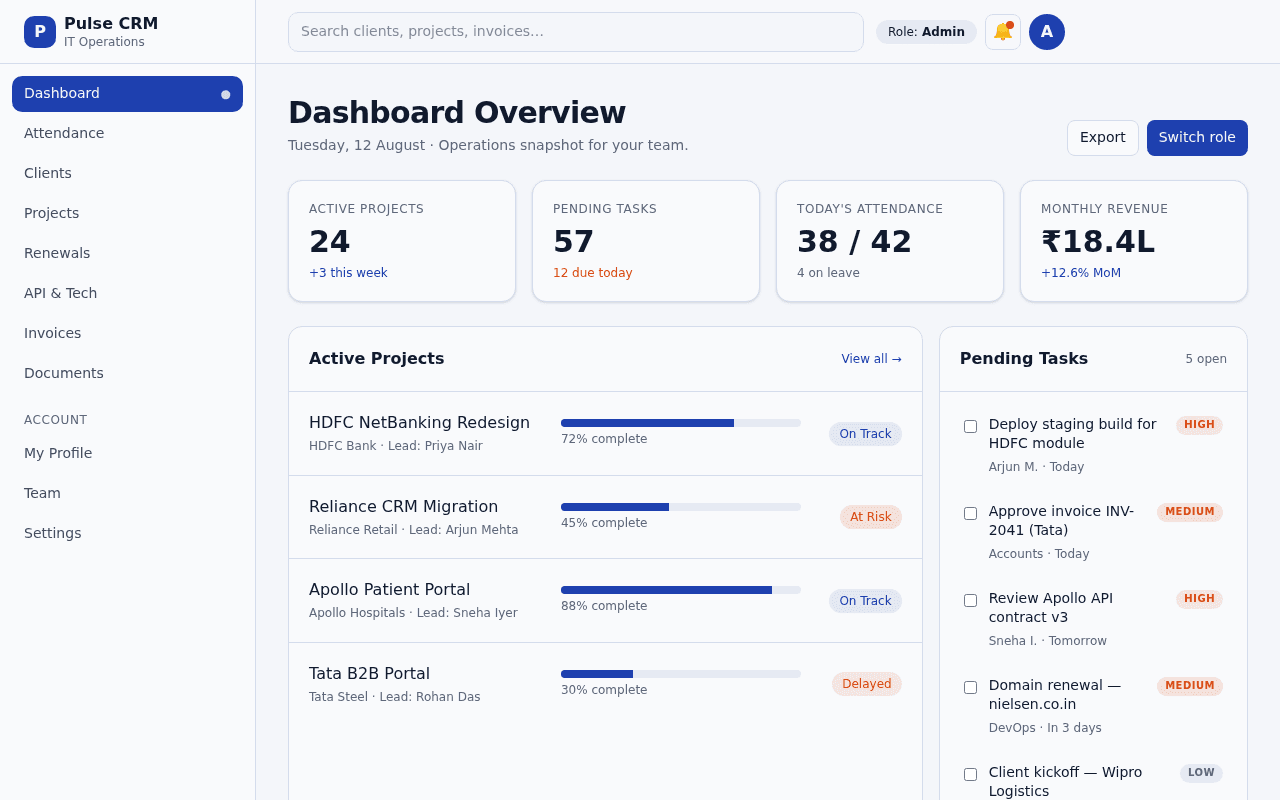1280x800 pixels.
Task: Check the Deploy staging build task
Action: [x=970, y=426]
